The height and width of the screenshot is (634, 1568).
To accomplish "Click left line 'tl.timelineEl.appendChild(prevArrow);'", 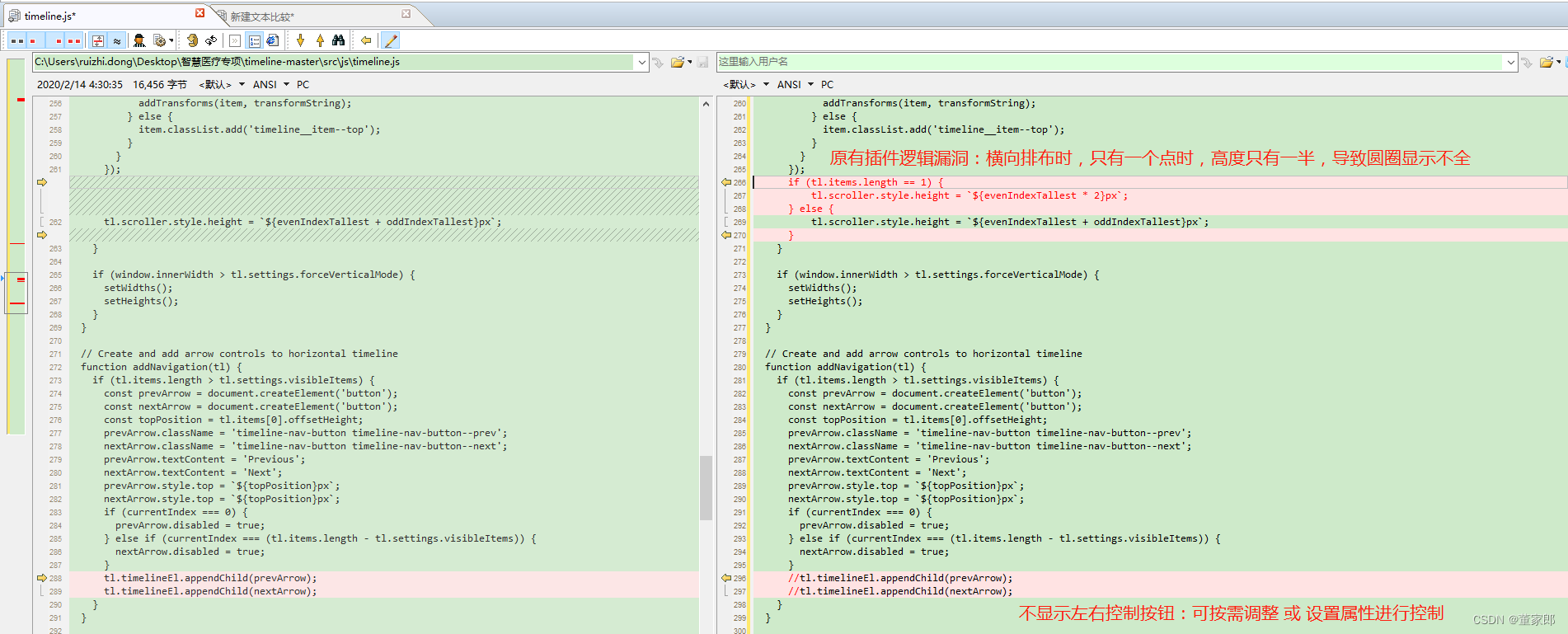I will [x=210, y=578].
